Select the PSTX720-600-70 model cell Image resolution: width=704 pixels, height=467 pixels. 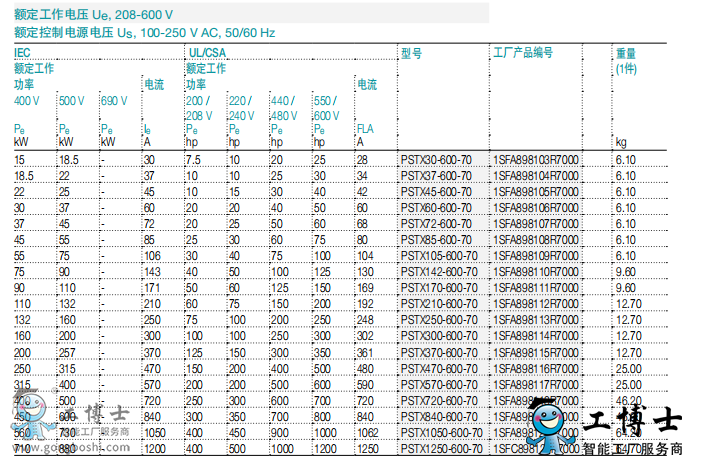point(439,401)
